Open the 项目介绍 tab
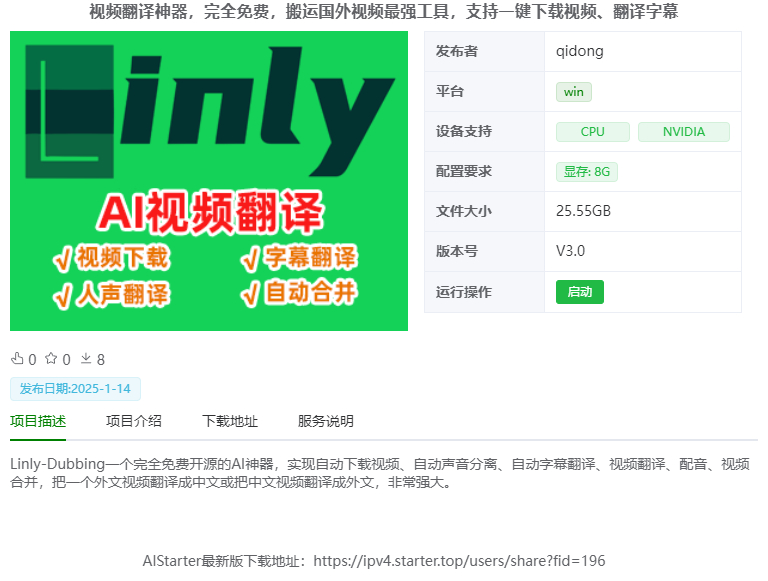The width and height of the screenshot is (768, 581). click(134, 421)
